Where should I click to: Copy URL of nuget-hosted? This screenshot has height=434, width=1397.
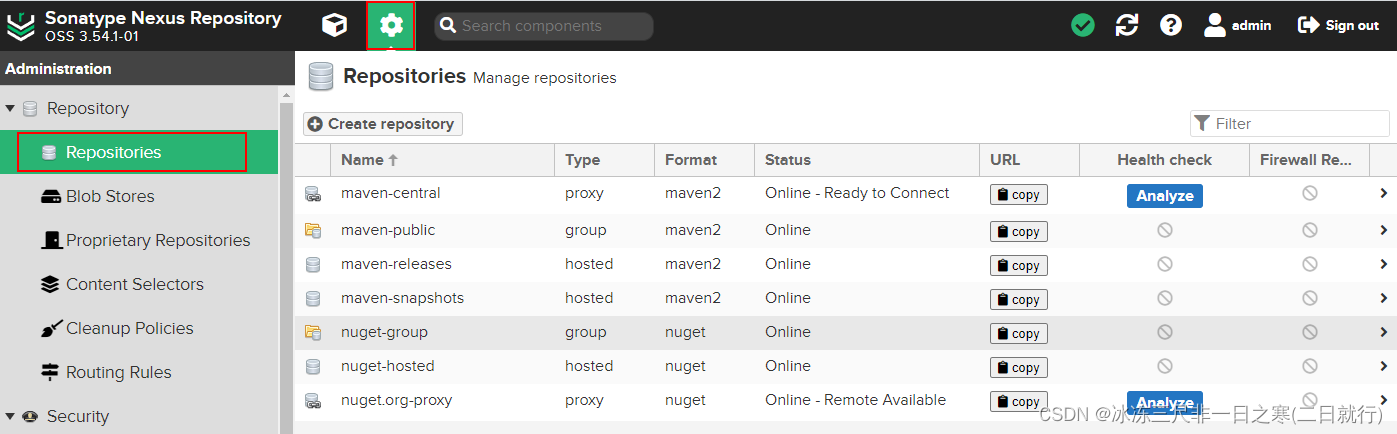tap(1019, 367)
